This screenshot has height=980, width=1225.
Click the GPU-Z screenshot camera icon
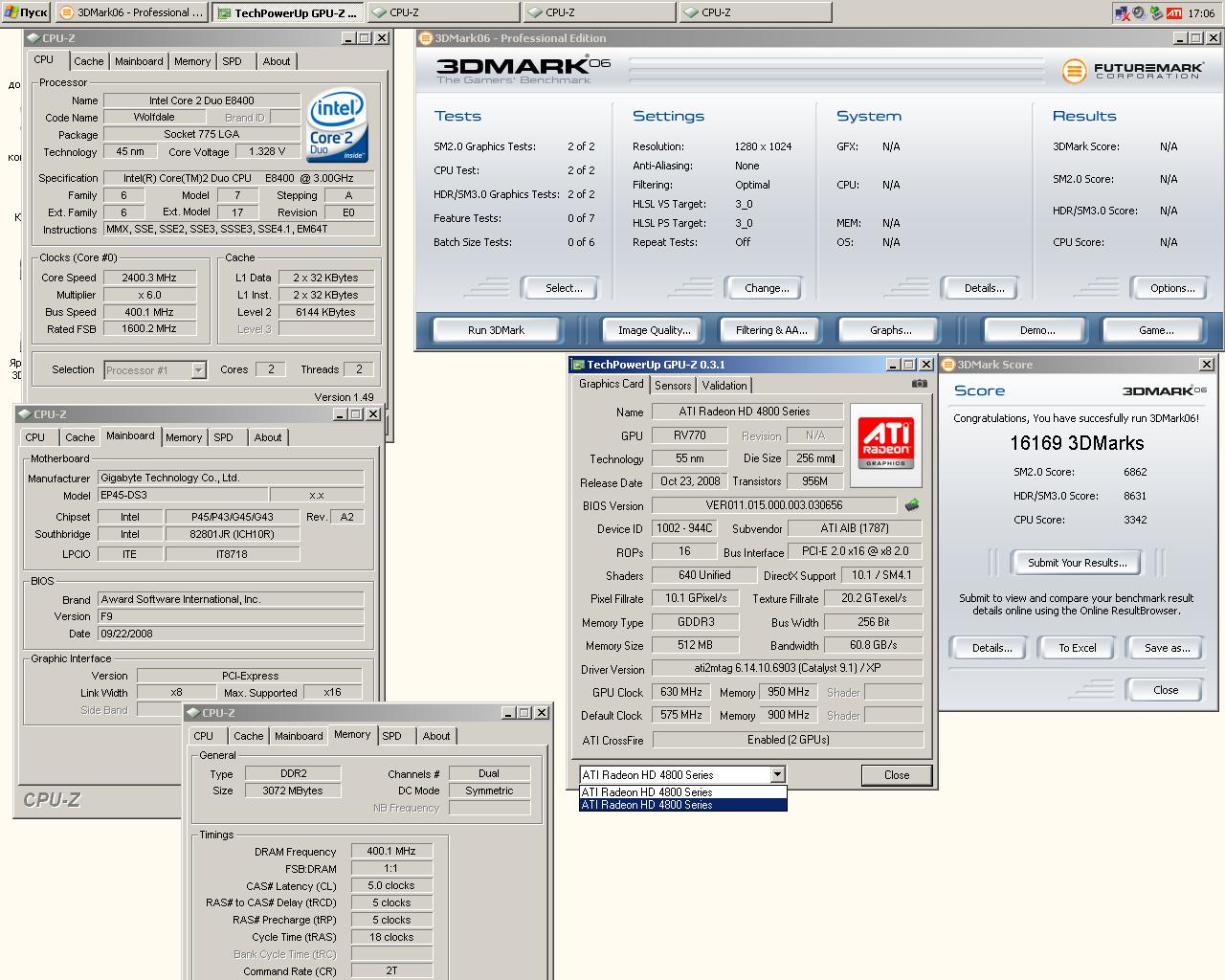point(919,384)
